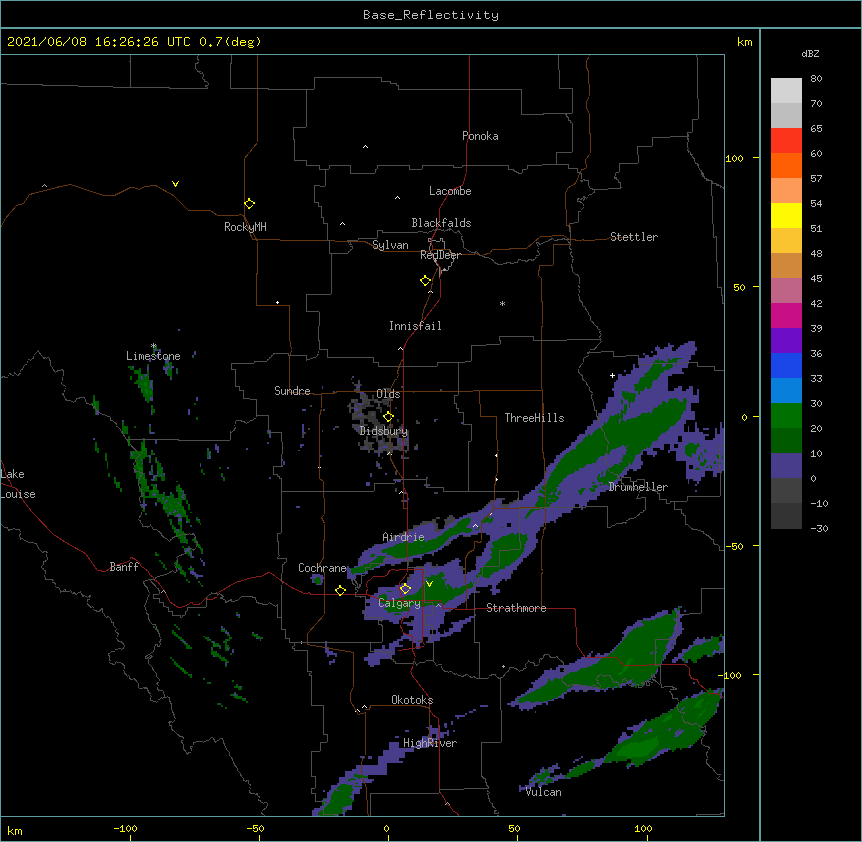
Task: Click the yellow V marker northwest of RockyMH
Action: point(175,184)
